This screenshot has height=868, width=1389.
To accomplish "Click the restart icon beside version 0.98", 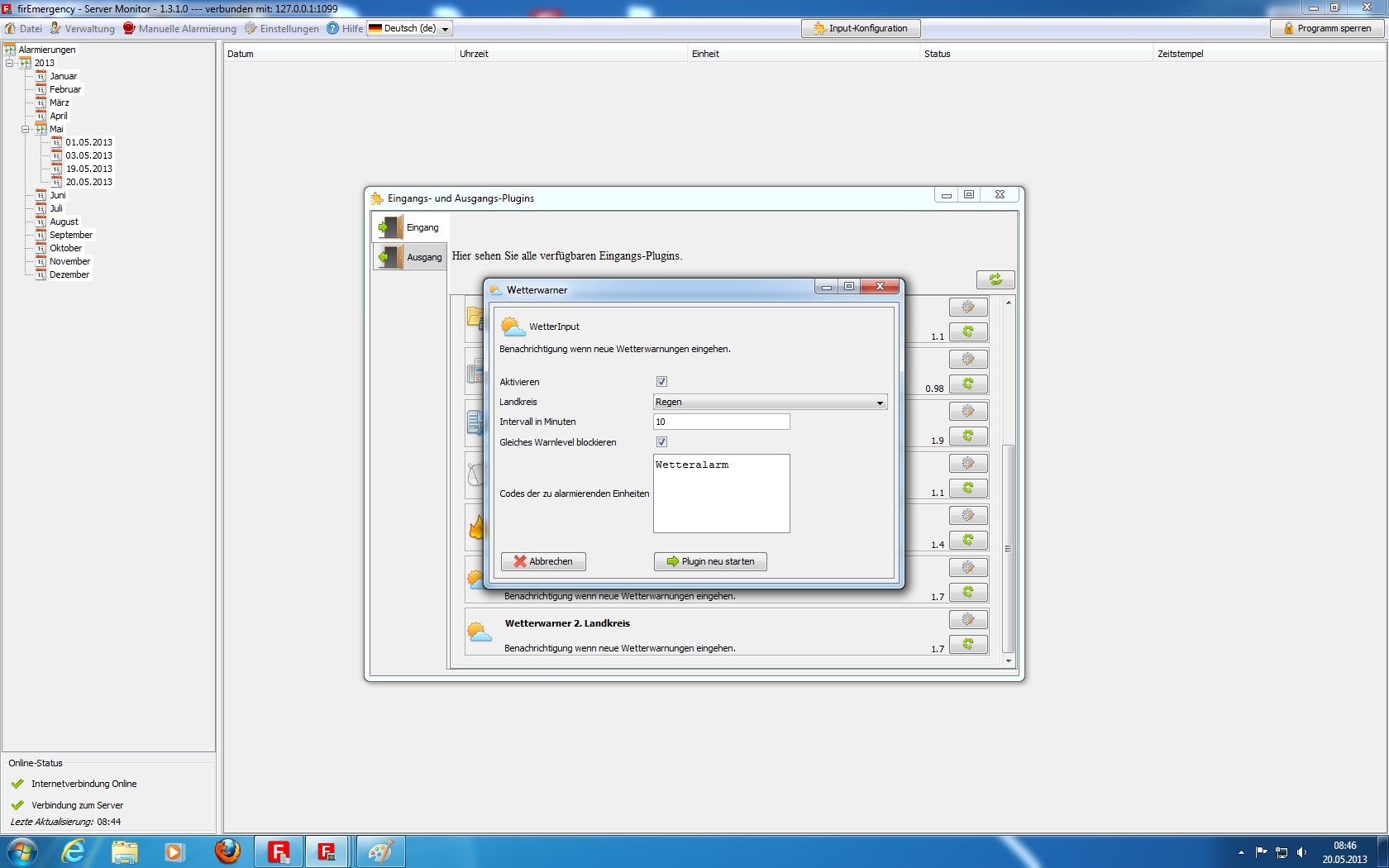I will pyautogui.click(x=967, y=384).
